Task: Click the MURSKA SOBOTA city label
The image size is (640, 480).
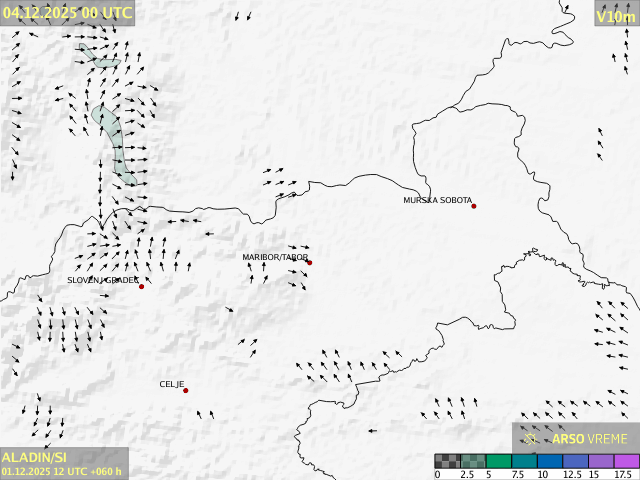Action: click(x=437, y=200)
